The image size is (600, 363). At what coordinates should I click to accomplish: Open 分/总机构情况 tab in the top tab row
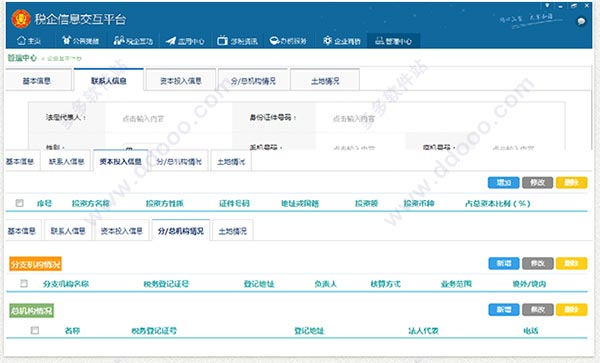click(x=253, y=81)
